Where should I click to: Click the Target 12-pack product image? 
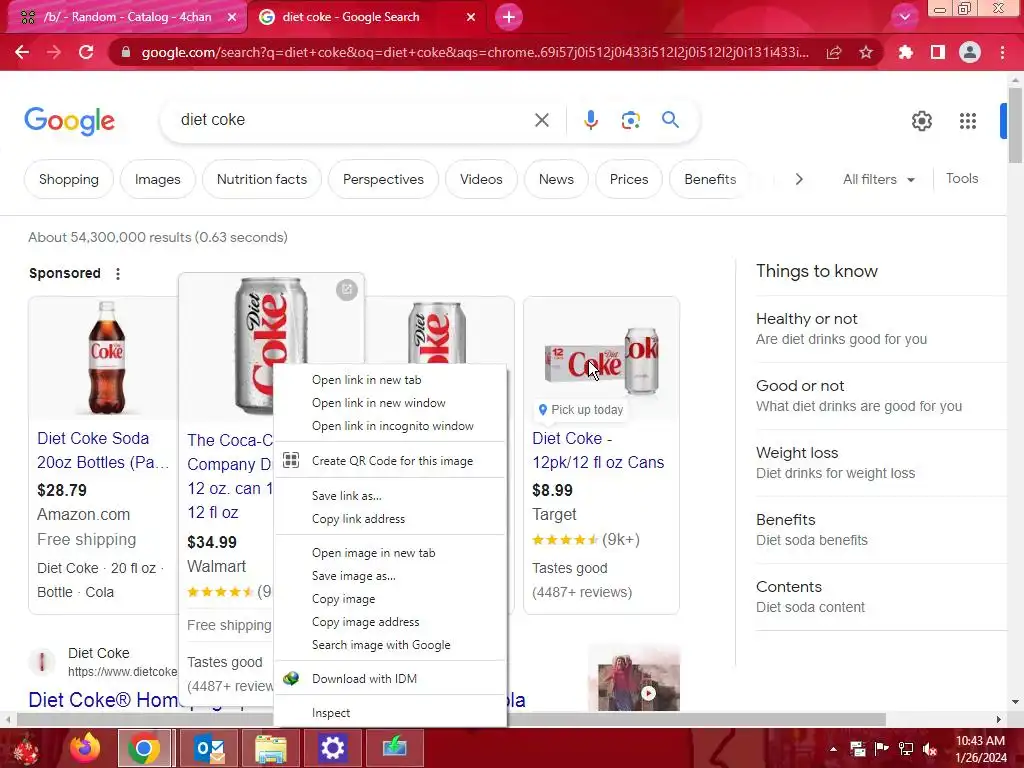tap(601, 360)
